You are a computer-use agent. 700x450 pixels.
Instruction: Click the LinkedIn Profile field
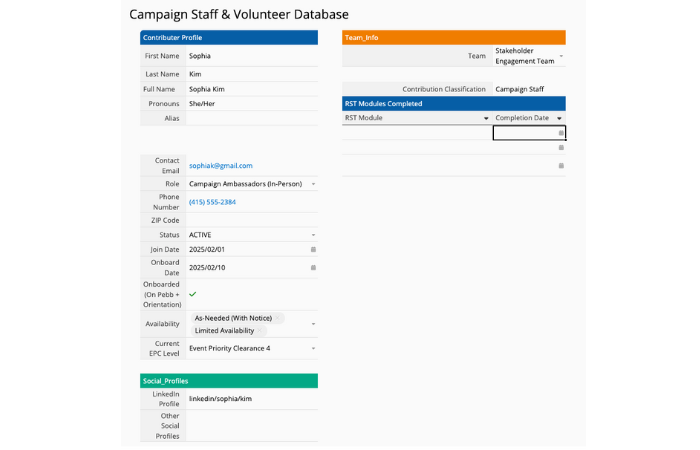pos(250,398)
